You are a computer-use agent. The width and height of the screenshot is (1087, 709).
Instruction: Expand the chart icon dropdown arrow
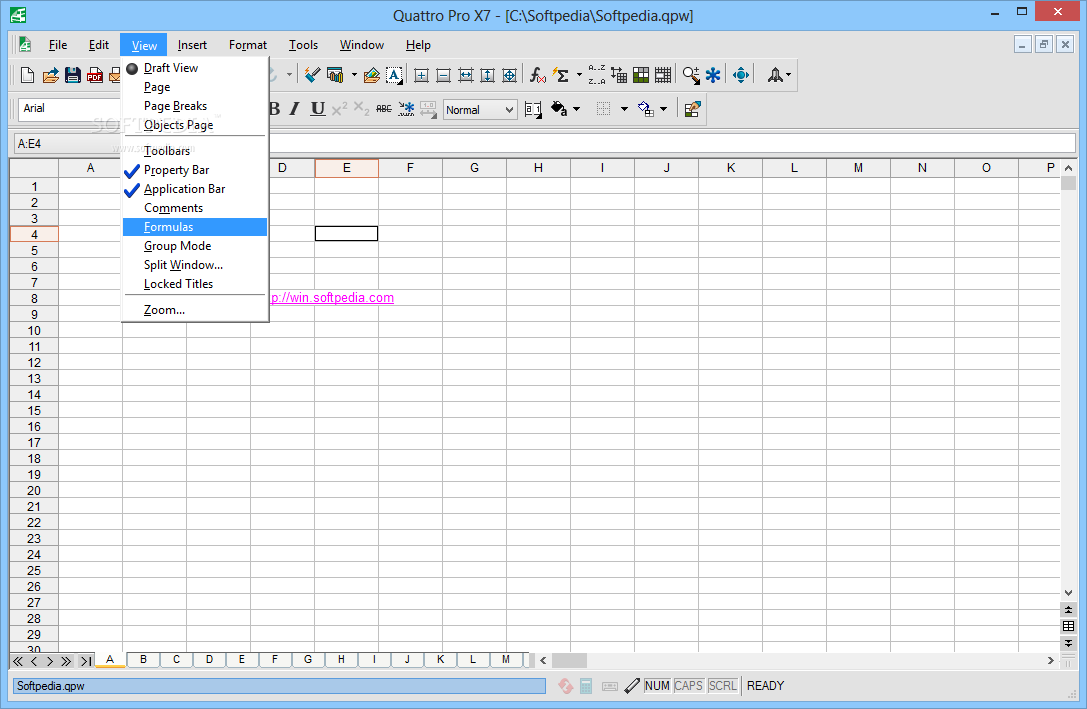point(354,75)
